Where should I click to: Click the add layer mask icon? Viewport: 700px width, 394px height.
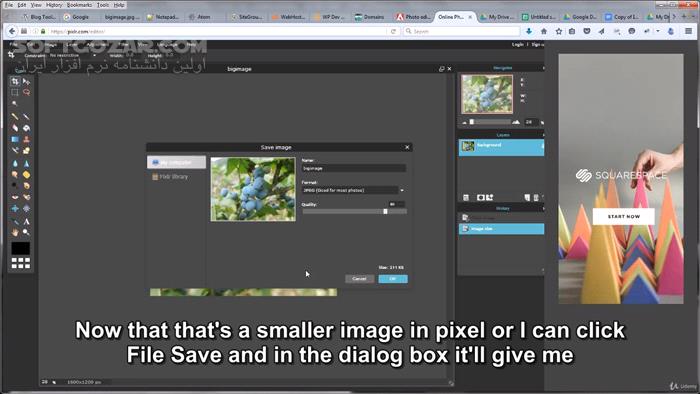pos(481,197)
